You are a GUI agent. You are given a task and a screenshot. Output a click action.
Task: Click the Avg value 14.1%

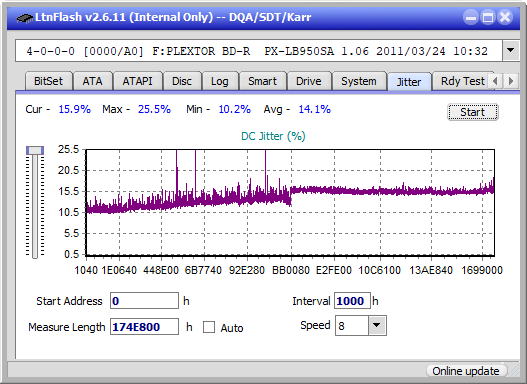315,109
